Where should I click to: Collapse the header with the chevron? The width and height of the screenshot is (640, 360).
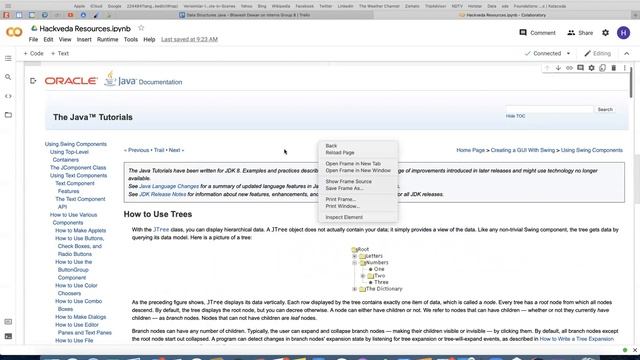click(627, 53)
